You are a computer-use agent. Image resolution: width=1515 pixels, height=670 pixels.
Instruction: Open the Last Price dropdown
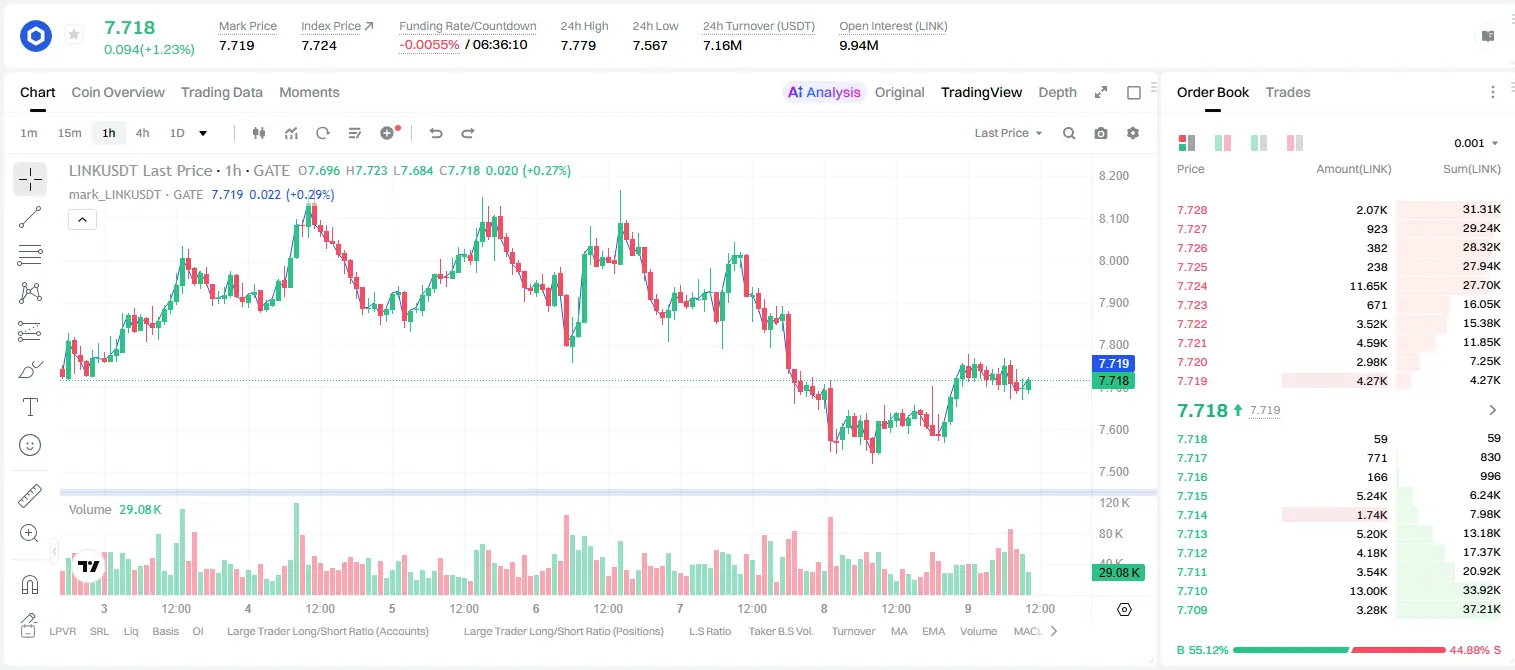[1008, 133]
